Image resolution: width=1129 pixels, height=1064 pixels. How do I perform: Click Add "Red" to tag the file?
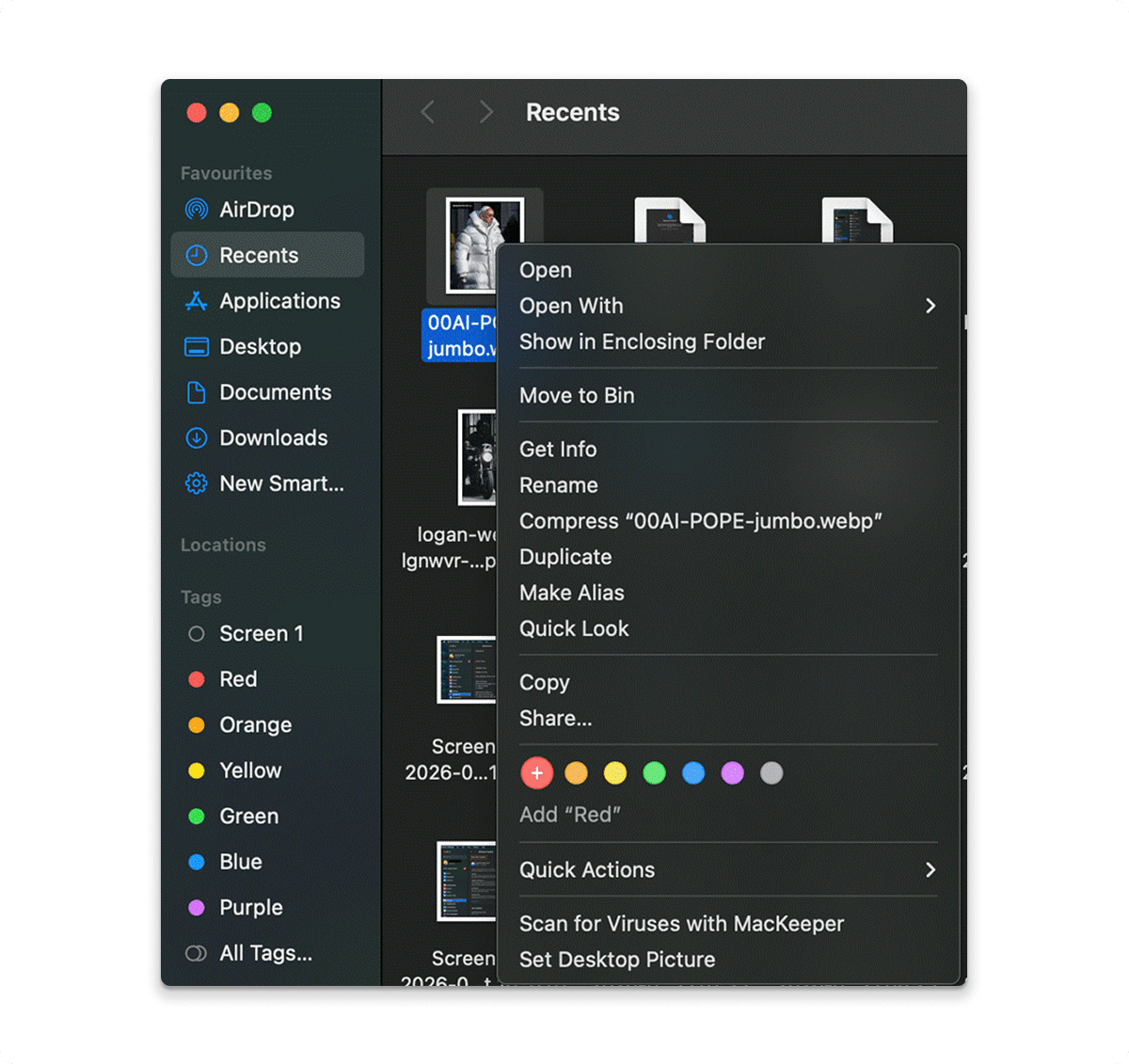[571, 815]
